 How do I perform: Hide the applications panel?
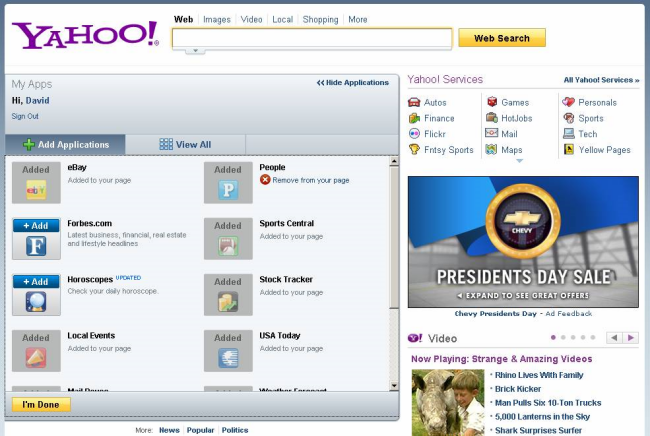[x=353, y=82]
